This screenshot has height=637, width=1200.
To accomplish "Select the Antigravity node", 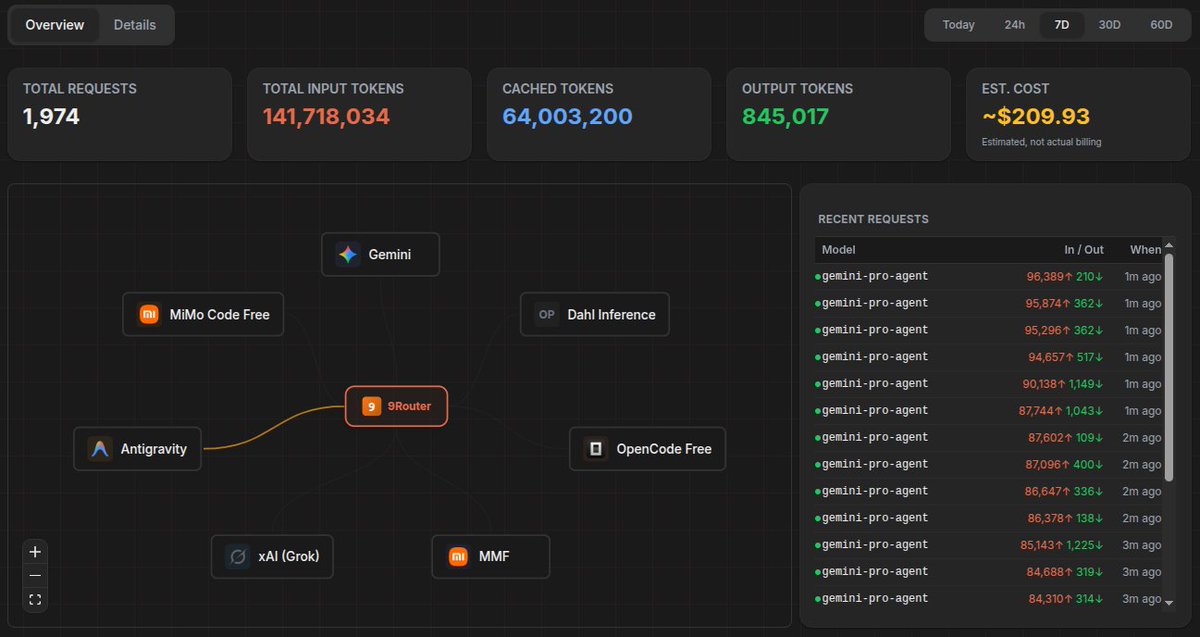I will tap(137, 449).
